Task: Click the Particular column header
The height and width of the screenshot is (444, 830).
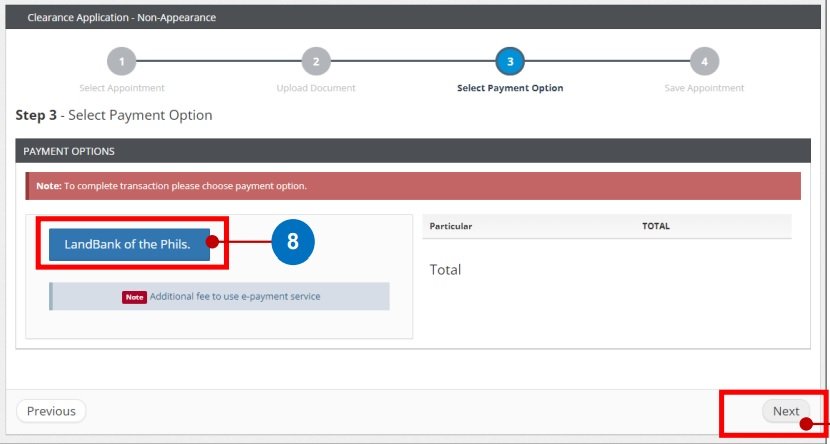Action: [x=451, y=226]
